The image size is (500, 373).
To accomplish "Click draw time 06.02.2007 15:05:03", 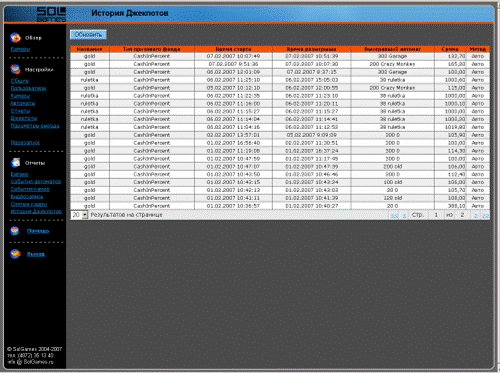I will (312, 80).
